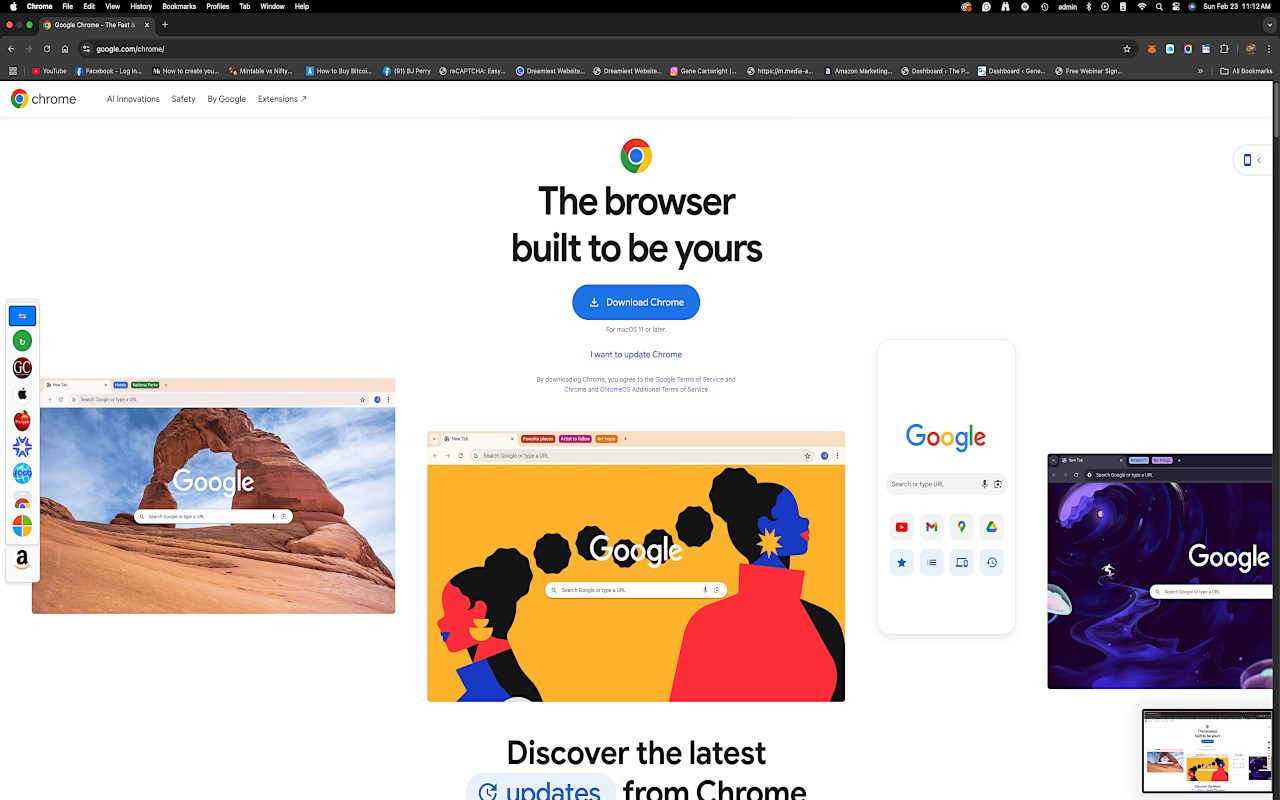The image size is (1280, 800).
Task: Open the Window menu
Action: click(272, 6)
